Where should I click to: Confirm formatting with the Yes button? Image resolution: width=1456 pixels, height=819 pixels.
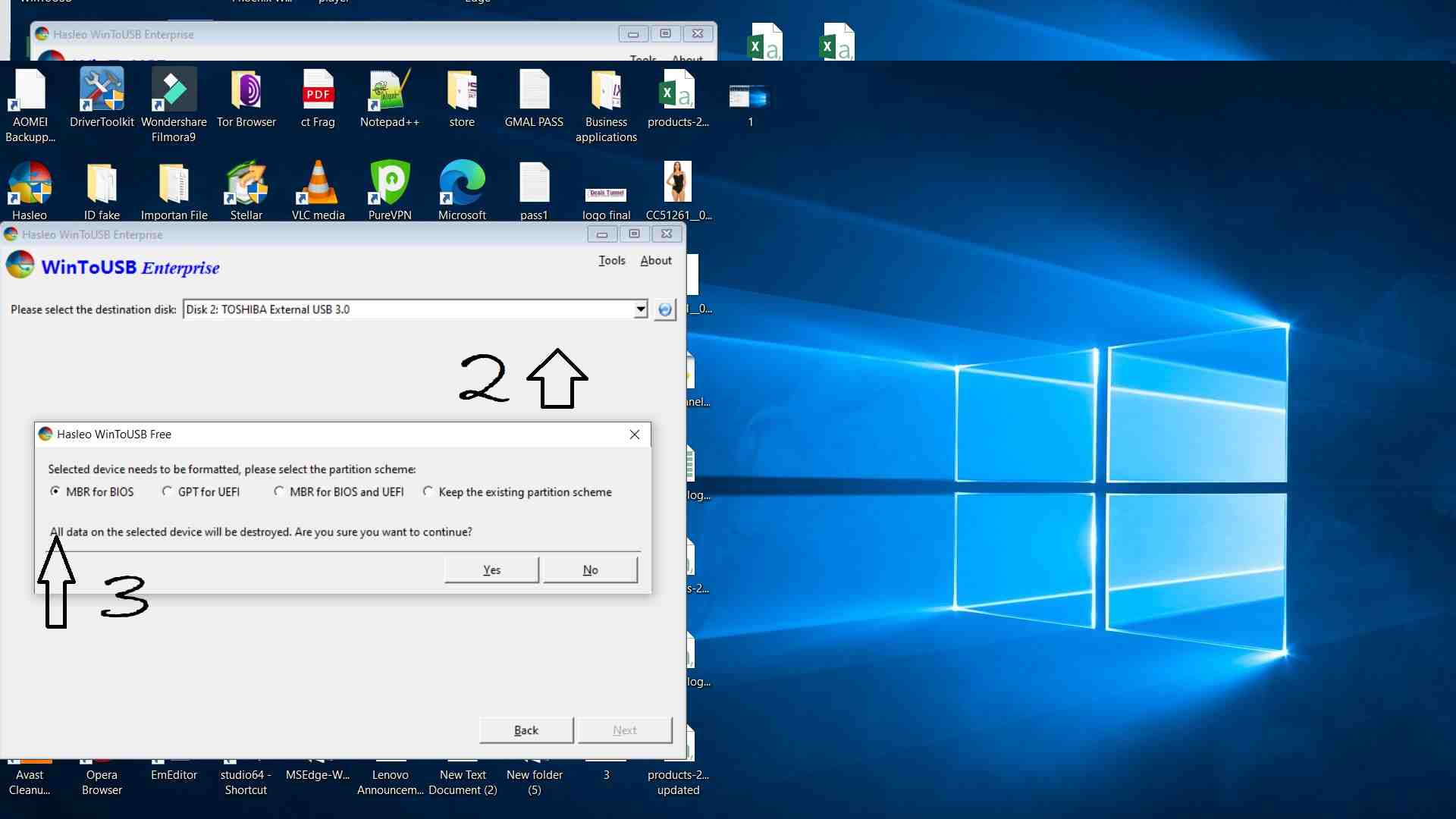point(491,570)
